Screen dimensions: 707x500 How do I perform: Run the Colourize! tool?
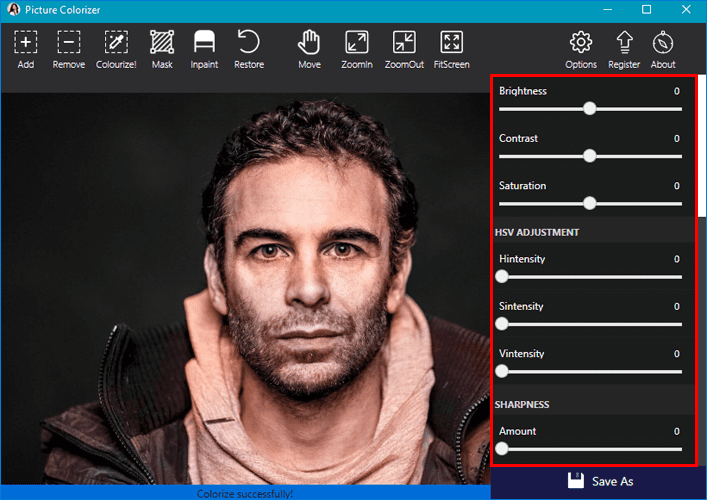tap(116, 49)
